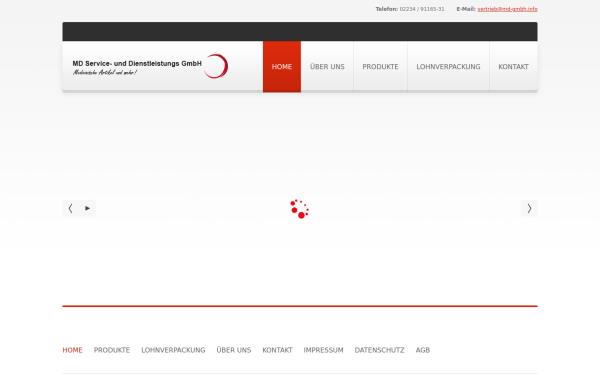Click the HOME footer link
This screenshot has height=375, width=600.
pyautogui.click(x=73, y=350)
